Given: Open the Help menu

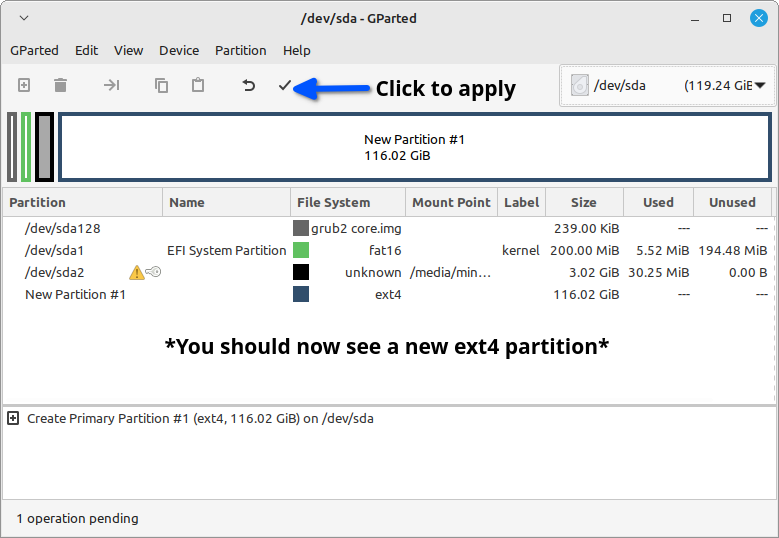Looking at the screenshot, I should (297, 51).
